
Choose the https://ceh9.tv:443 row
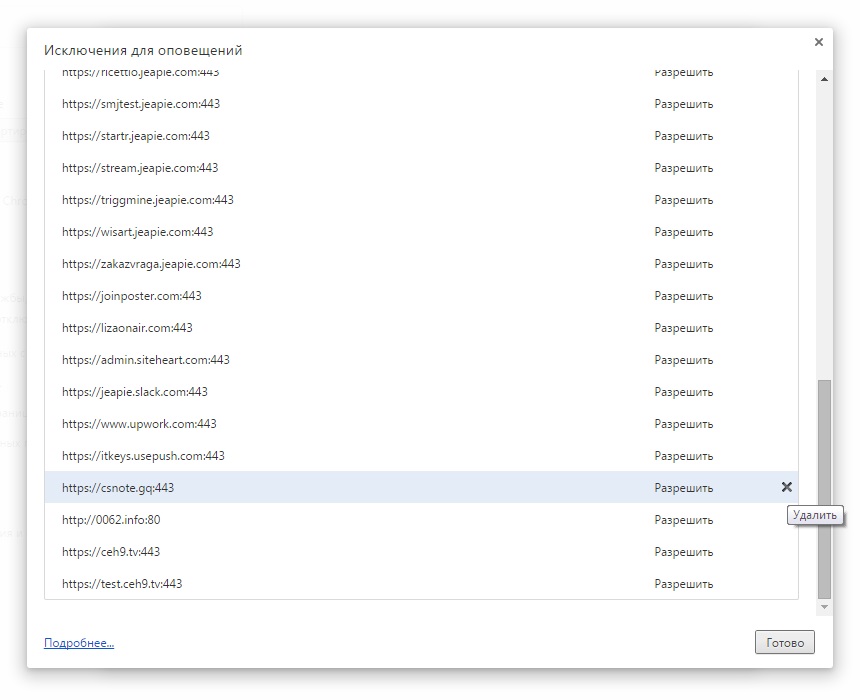(111, 552)
